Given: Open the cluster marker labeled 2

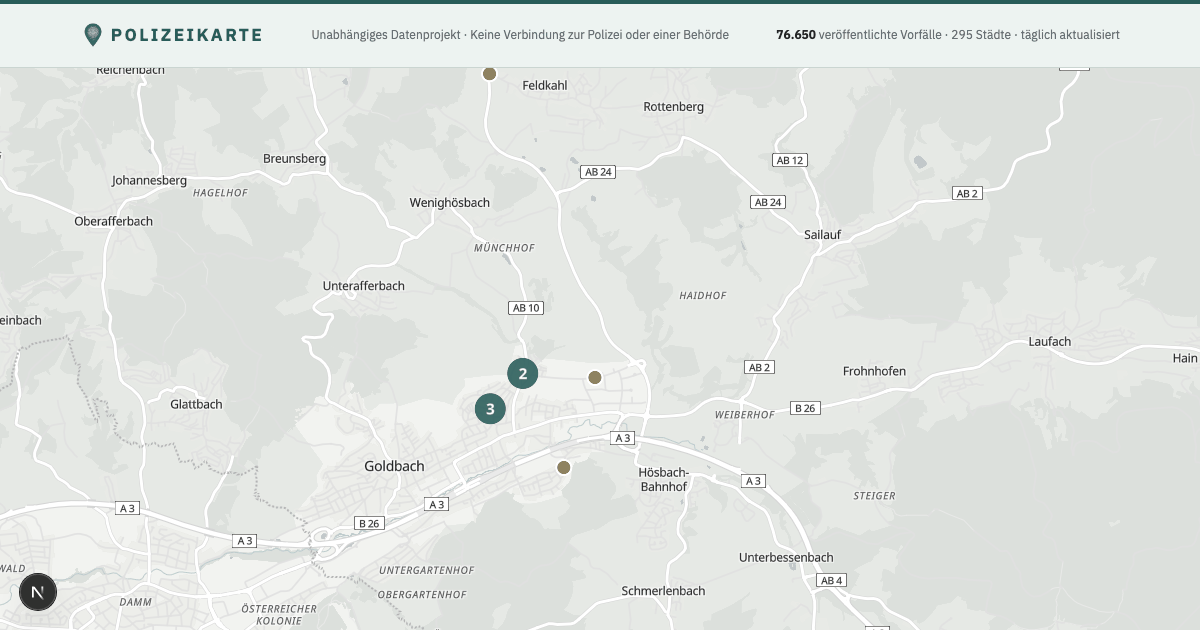Looking at the screenshot, I should coord(522,374).
